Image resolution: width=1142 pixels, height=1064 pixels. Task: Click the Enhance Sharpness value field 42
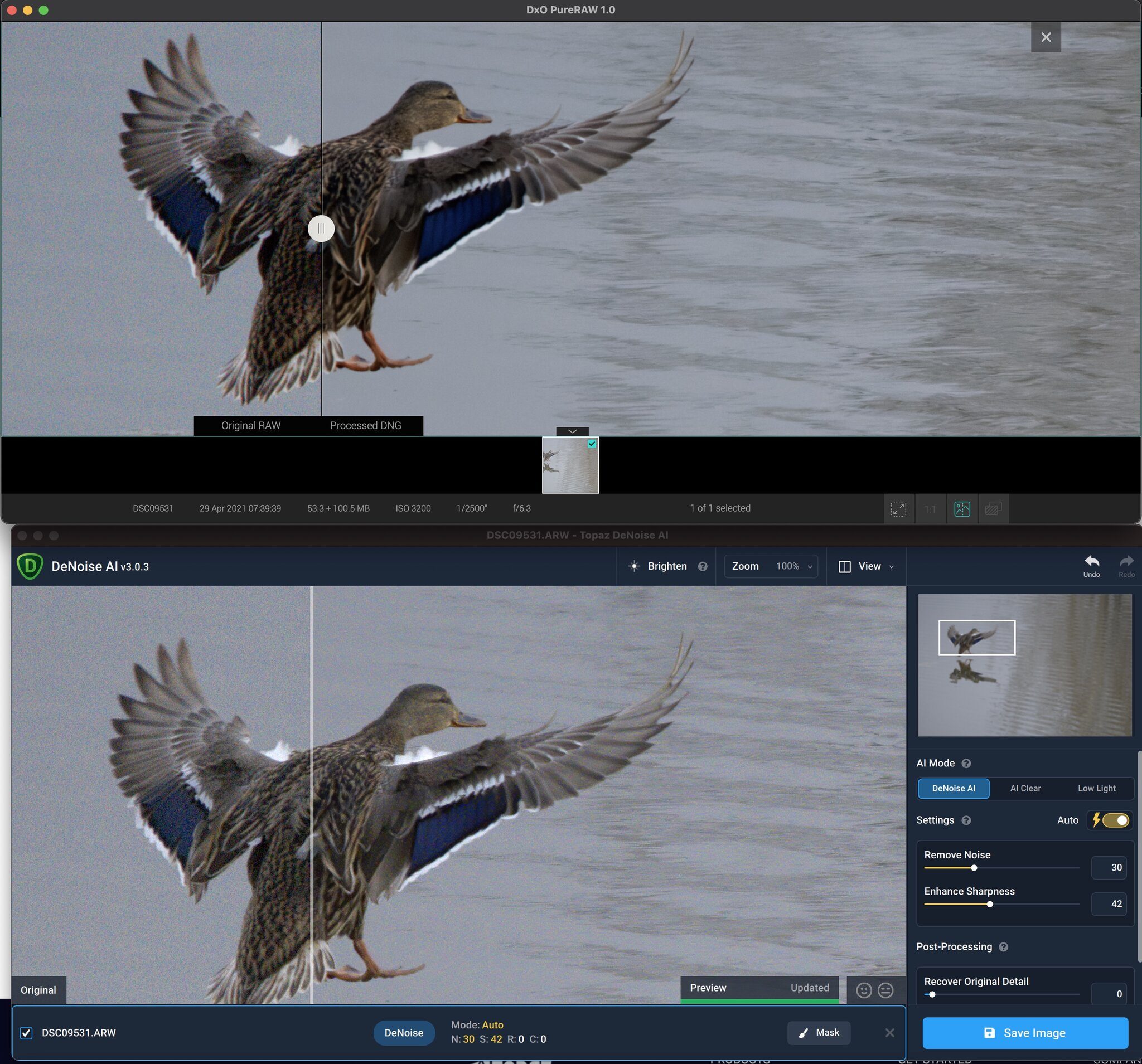coord(1109,905)
